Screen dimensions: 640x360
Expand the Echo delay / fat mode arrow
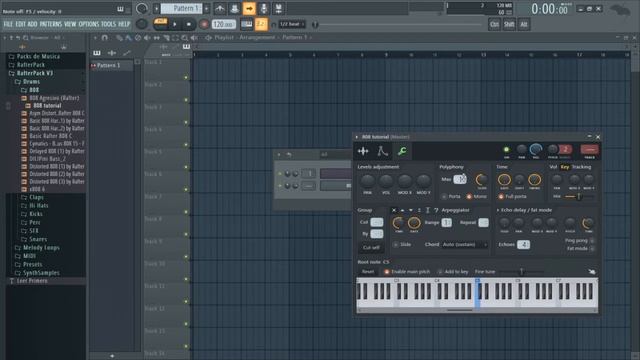(x=498, y=210)
